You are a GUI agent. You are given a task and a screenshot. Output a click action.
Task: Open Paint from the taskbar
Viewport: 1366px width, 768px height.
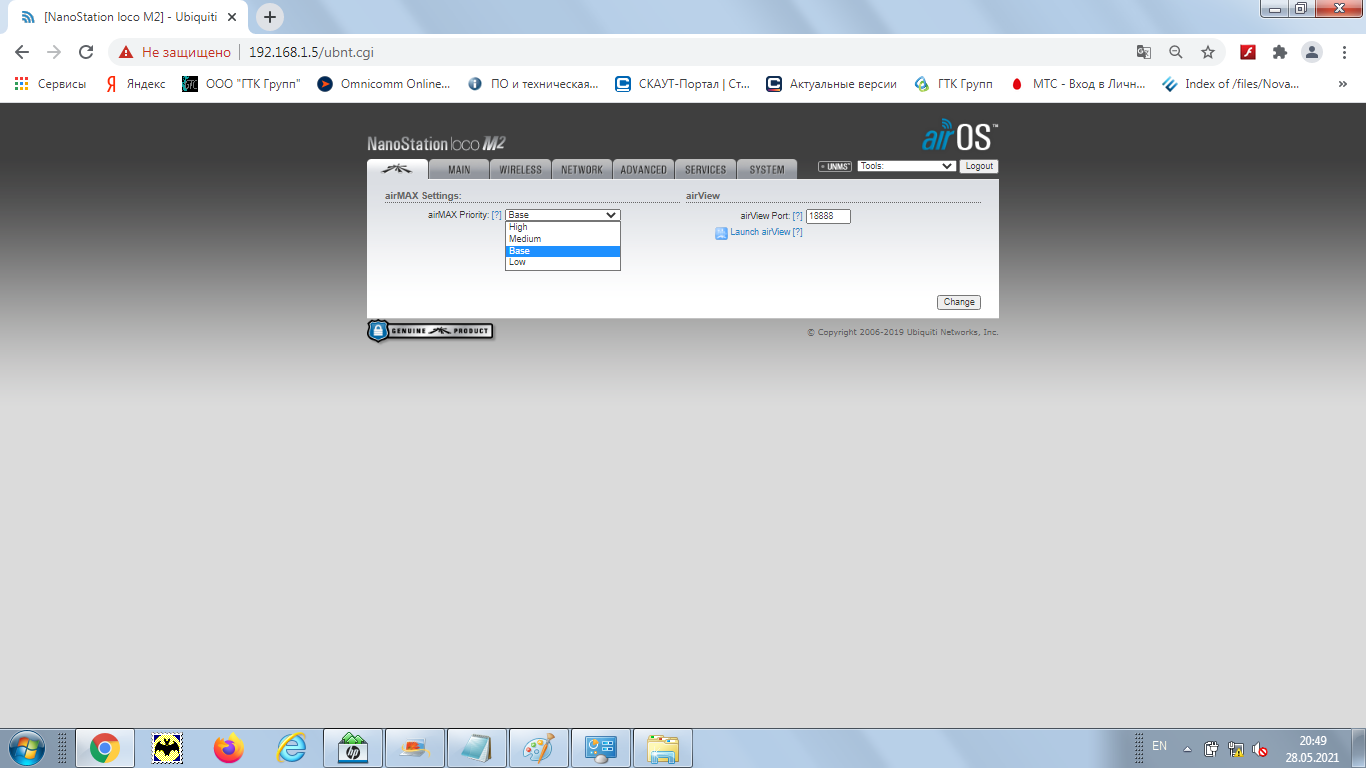(x=539, y=748)
